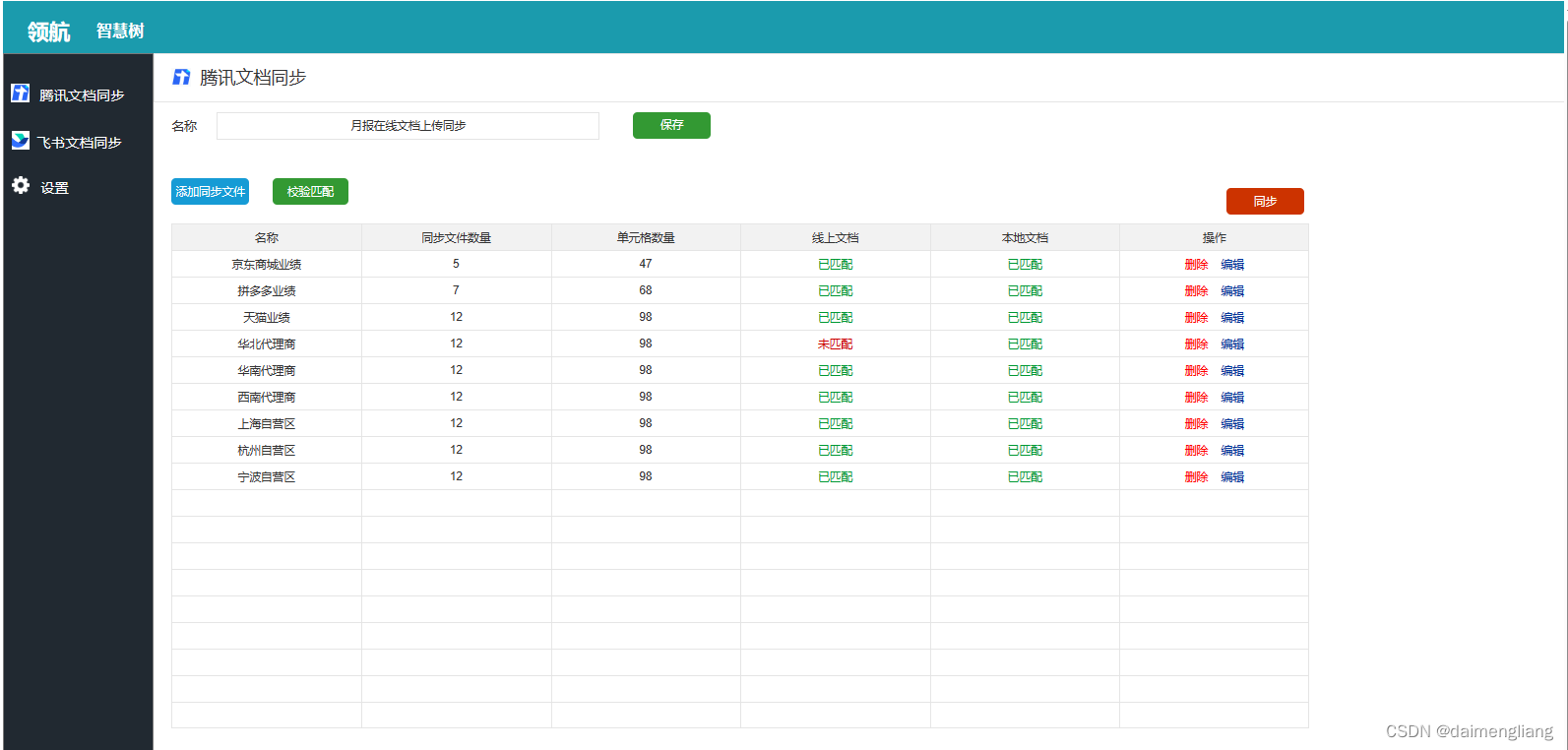
Task: Select the 杭州自营区 name cell
Action: 267,451
